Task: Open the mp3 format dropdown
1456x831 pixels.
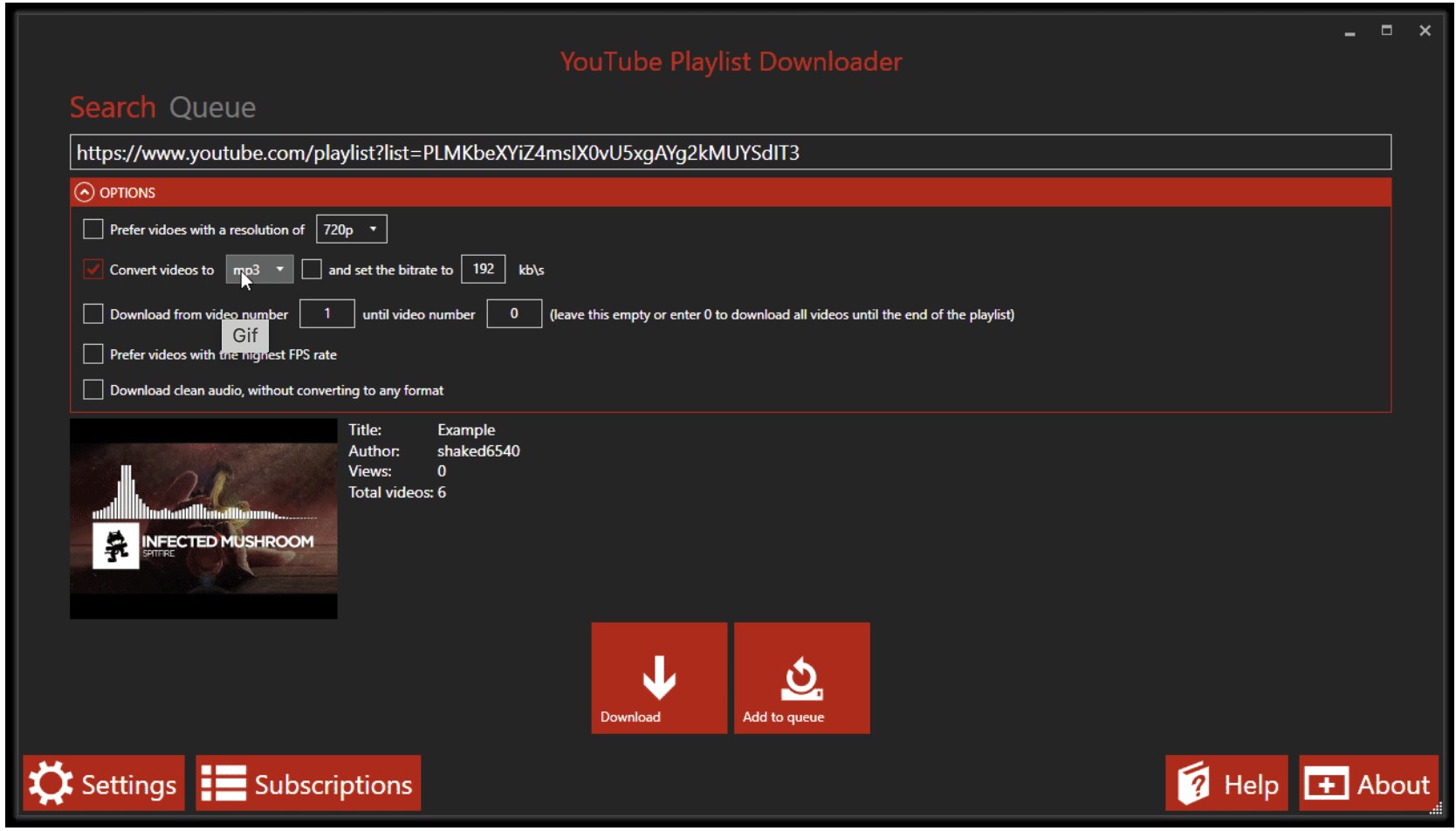Action: pos(259,269)
